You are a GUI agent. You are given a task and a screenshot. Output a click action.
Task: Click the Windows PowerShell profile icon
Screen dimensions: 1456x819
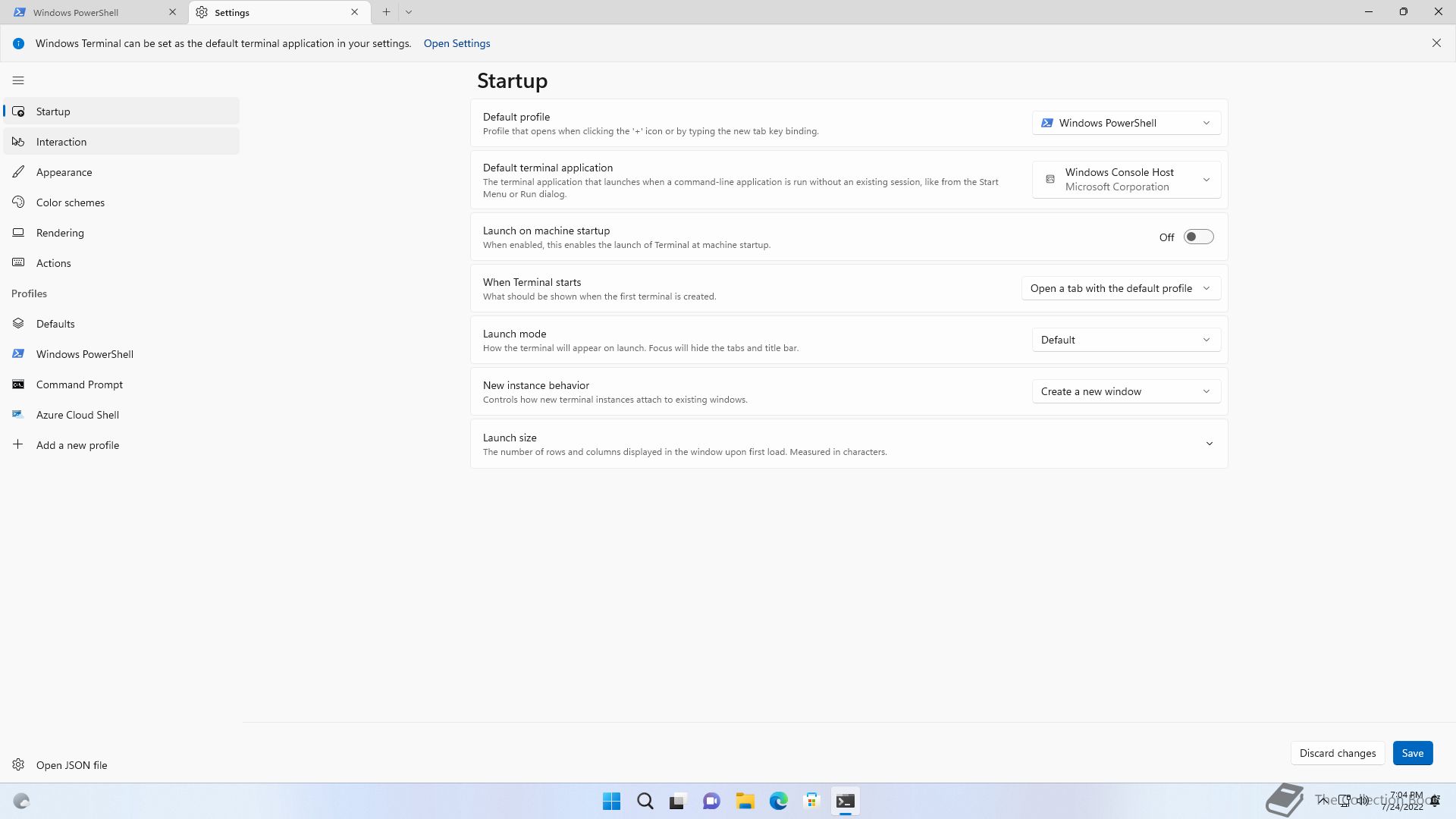18,354
